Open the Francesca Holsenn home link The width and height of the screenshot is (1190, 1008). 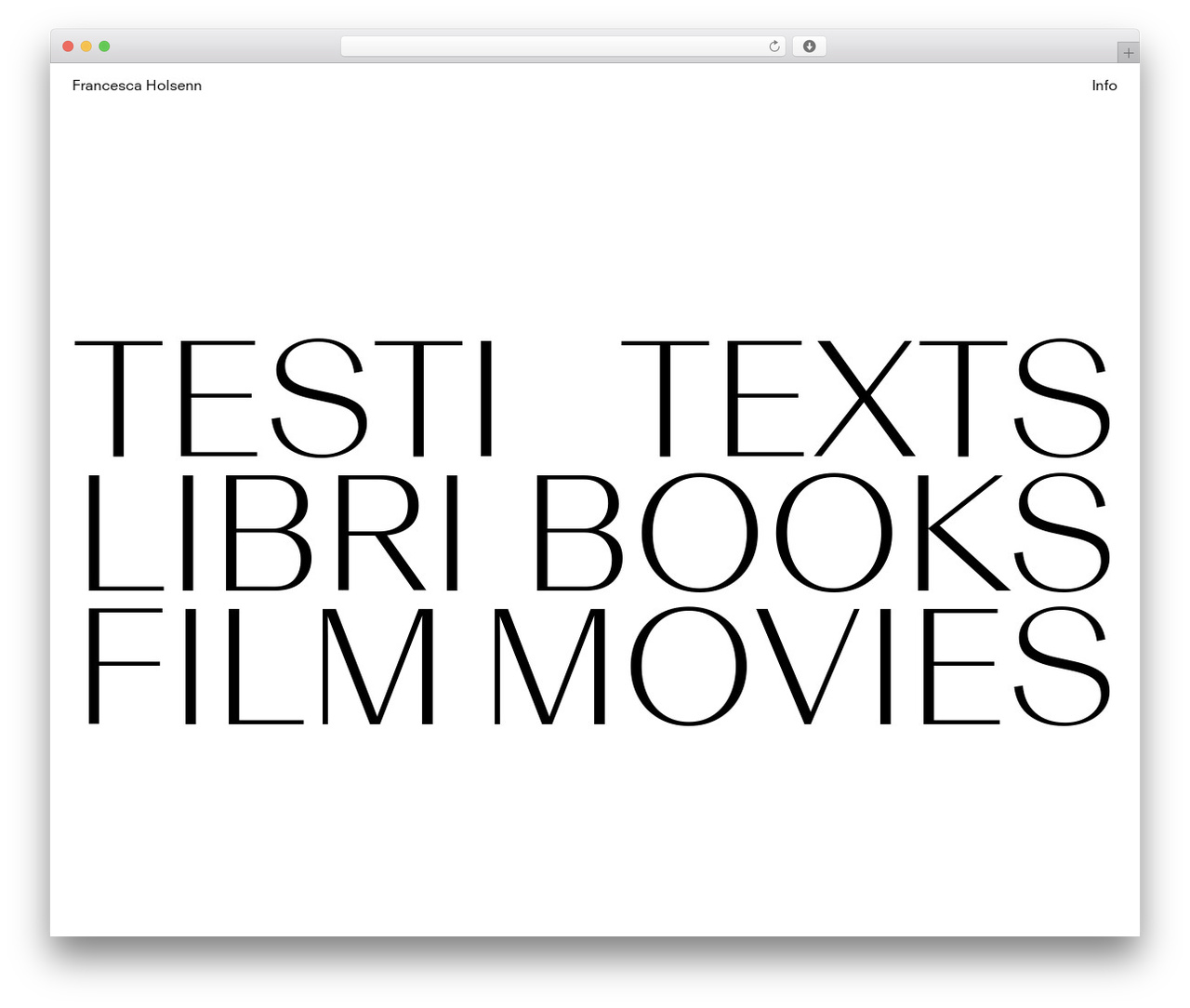tap(137, 86)
